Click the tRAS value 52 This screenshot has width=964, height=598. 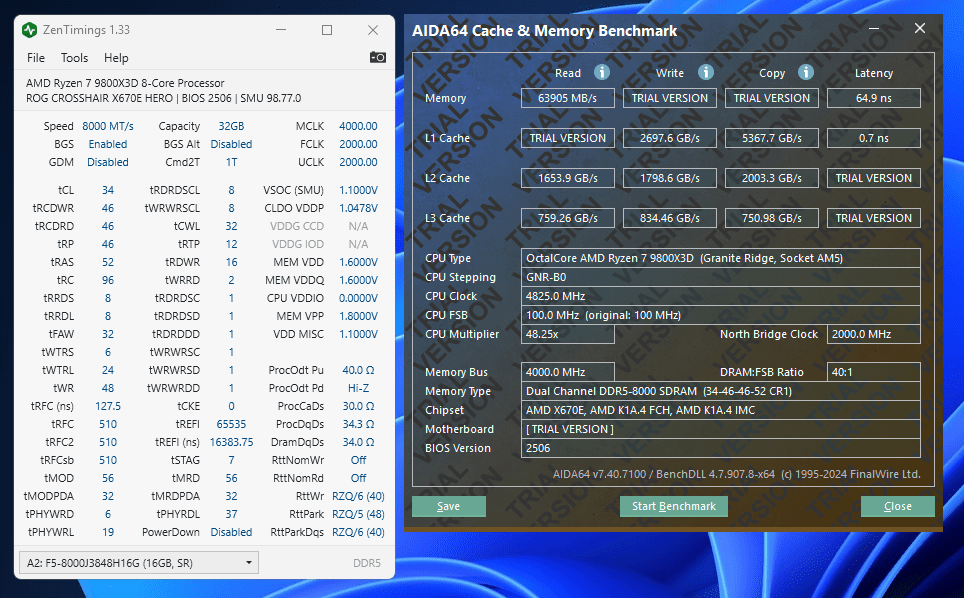(108, 262)
